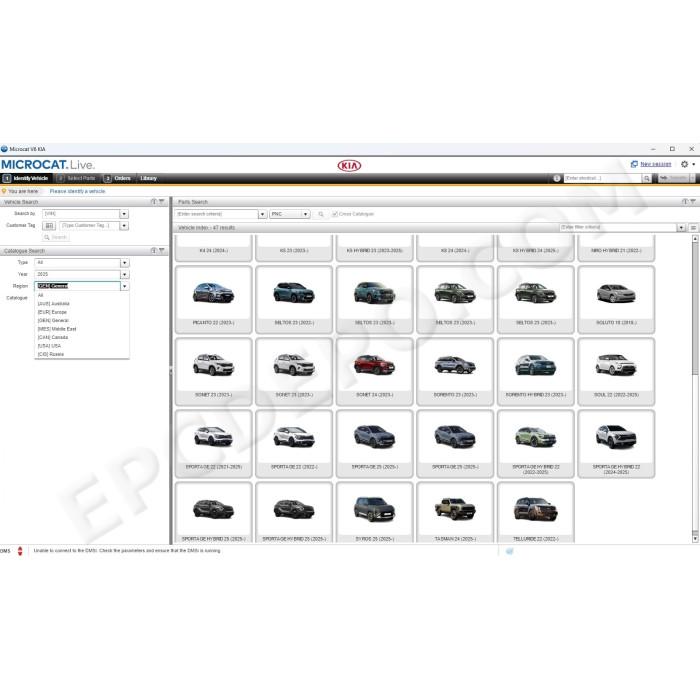Open the TASMAN 24 pickup vehicle card
Screen dimensions: 700x700
coord(455,512)
